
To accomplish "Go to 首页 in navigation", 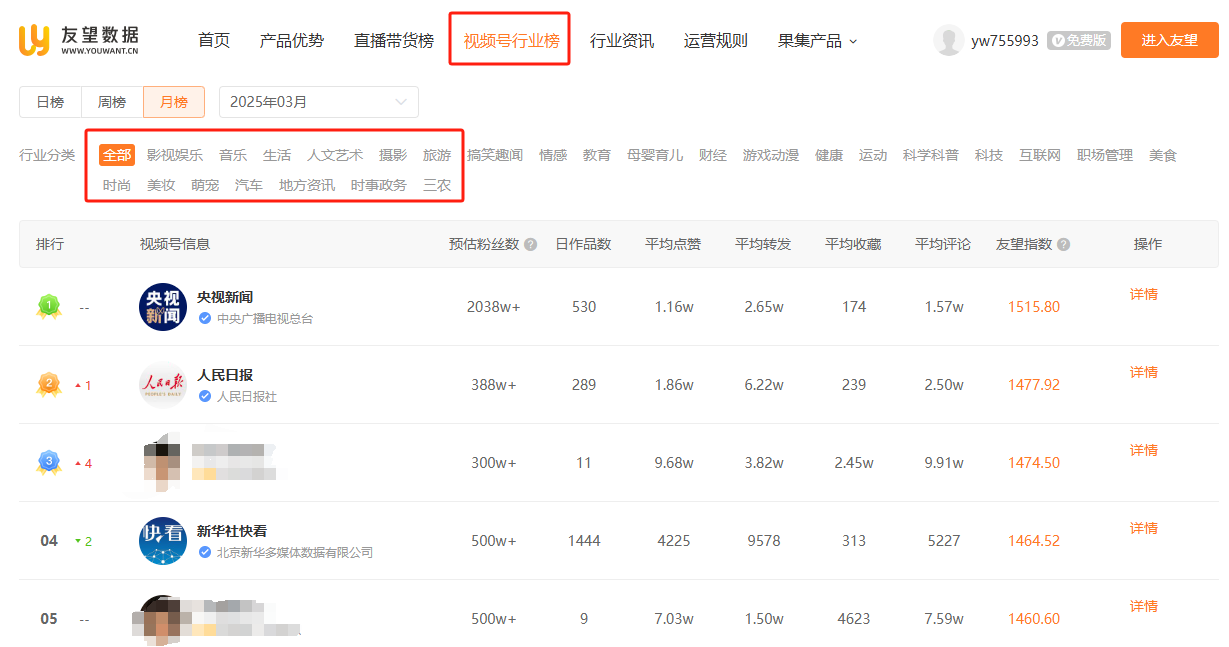I will 214,41.
